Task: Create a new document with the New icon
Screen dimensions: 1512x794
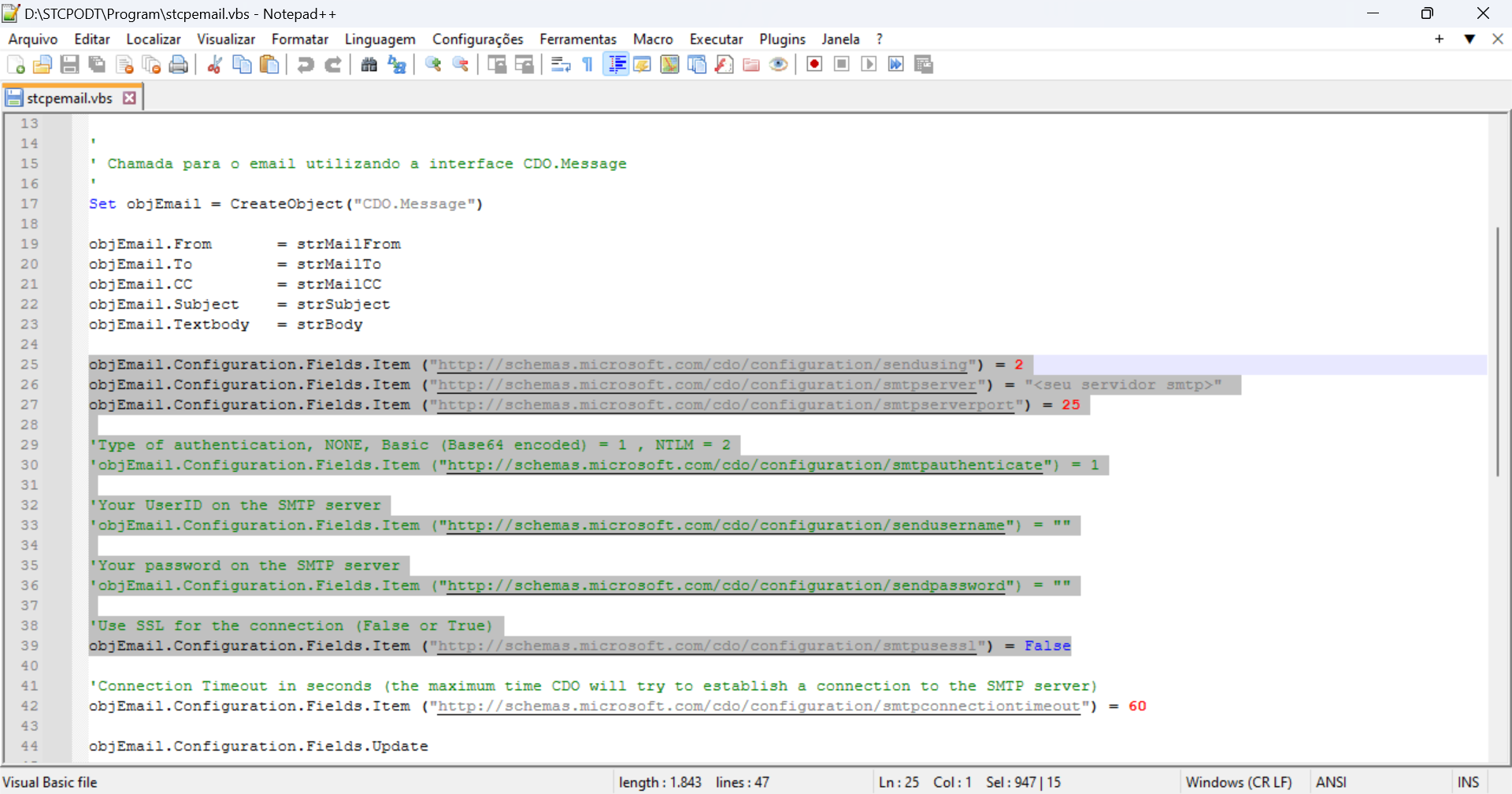Action: pos(16,65)
